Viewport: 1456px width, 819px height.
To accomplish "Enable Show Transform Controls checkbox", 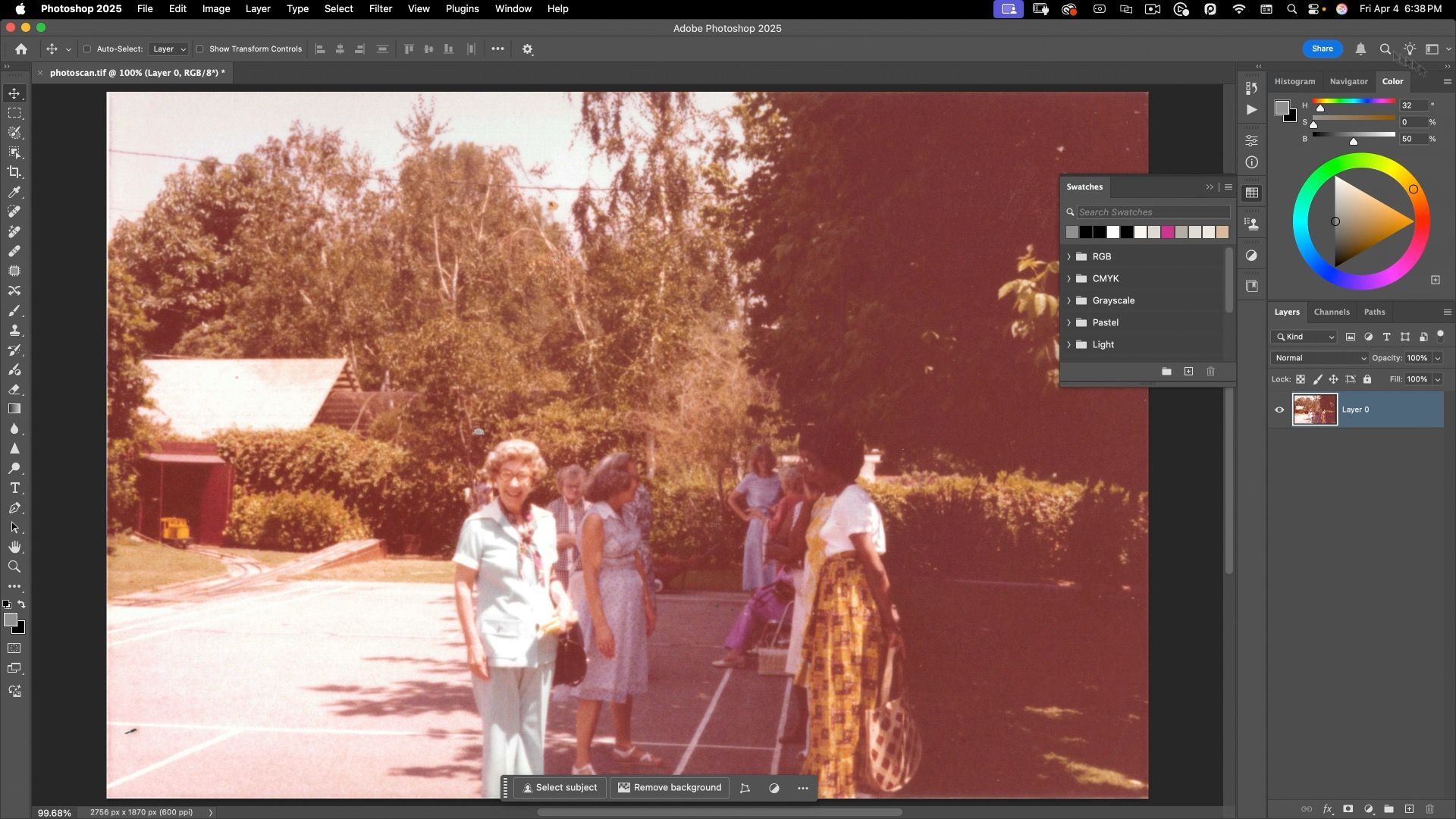I will [200, 49].
